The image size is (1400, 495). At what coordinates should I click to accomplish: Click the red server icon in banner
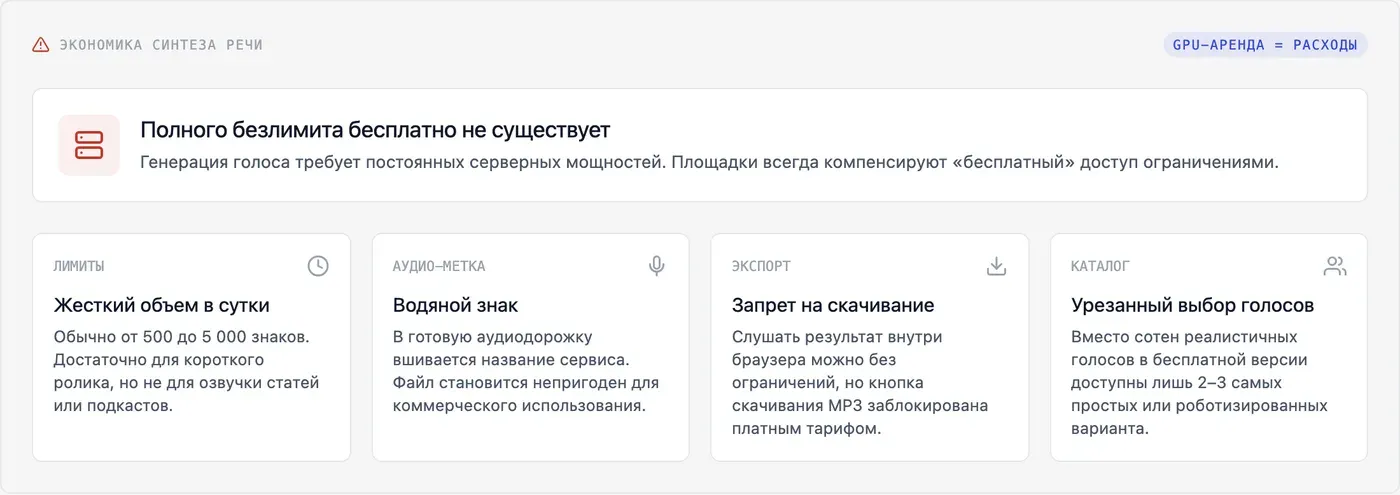pyautogui.click(x=89, y=145)
